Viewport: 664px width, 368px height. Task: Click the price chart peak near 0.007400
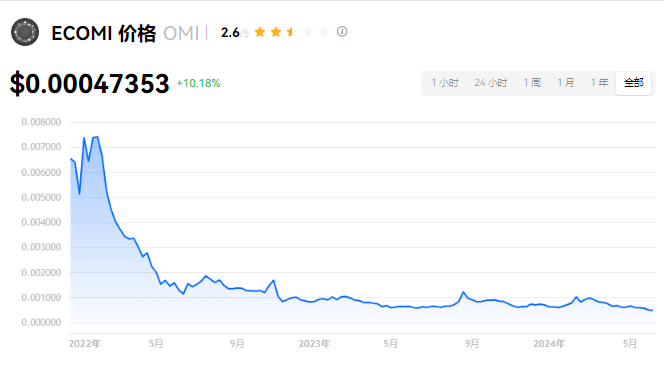[98, 137]
